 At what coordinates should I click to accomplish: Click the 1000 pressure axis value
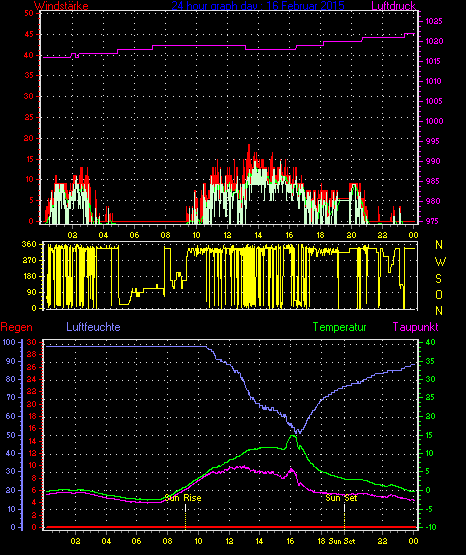click(434, 121)
